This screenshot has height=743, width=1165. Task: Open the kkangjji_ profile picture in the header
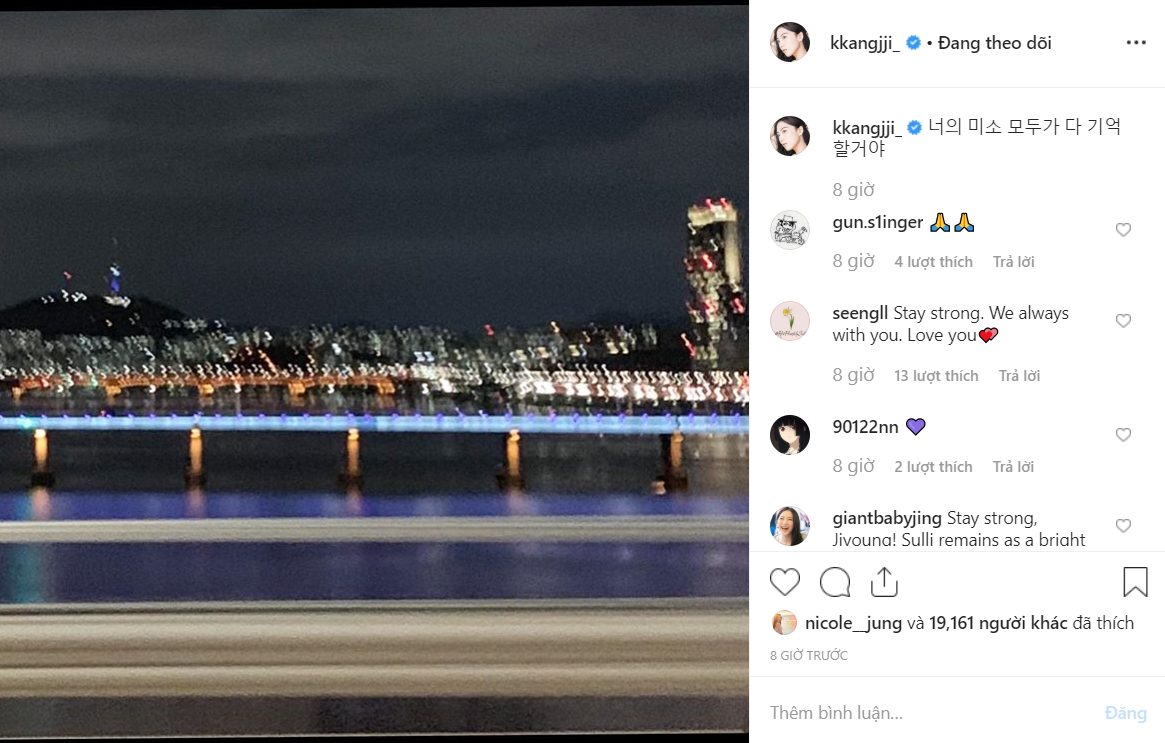789,43
